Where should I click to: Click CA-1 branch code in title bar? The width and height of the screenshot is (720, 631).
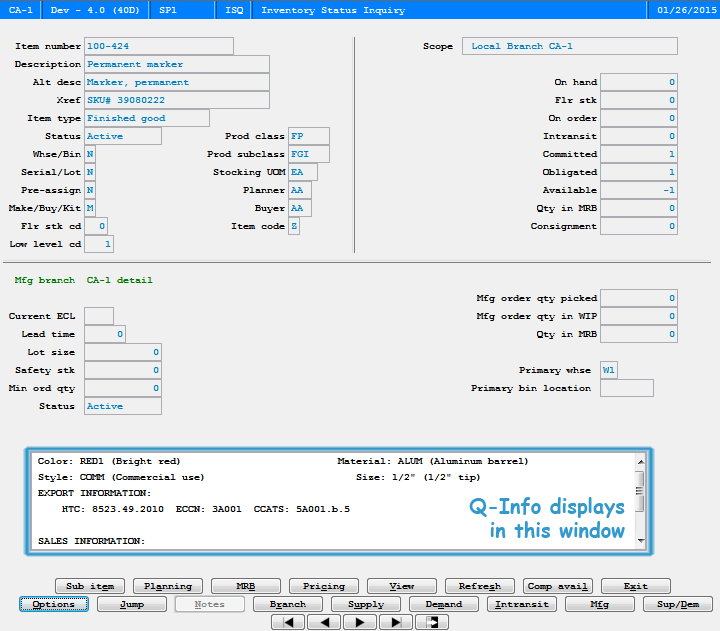click(21, 10)
